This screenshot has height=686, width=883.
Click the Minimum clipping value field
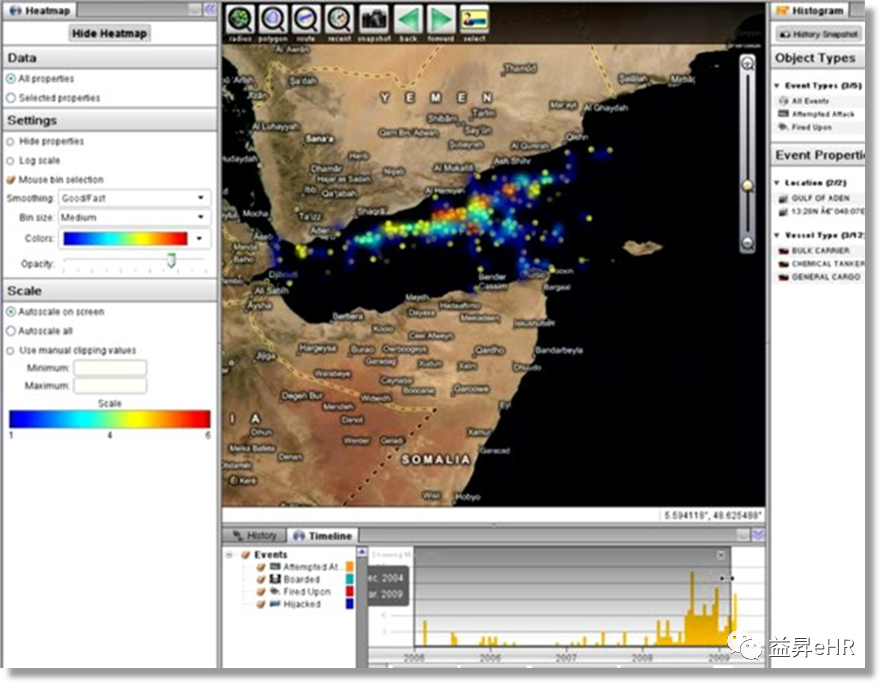(109, 368)
